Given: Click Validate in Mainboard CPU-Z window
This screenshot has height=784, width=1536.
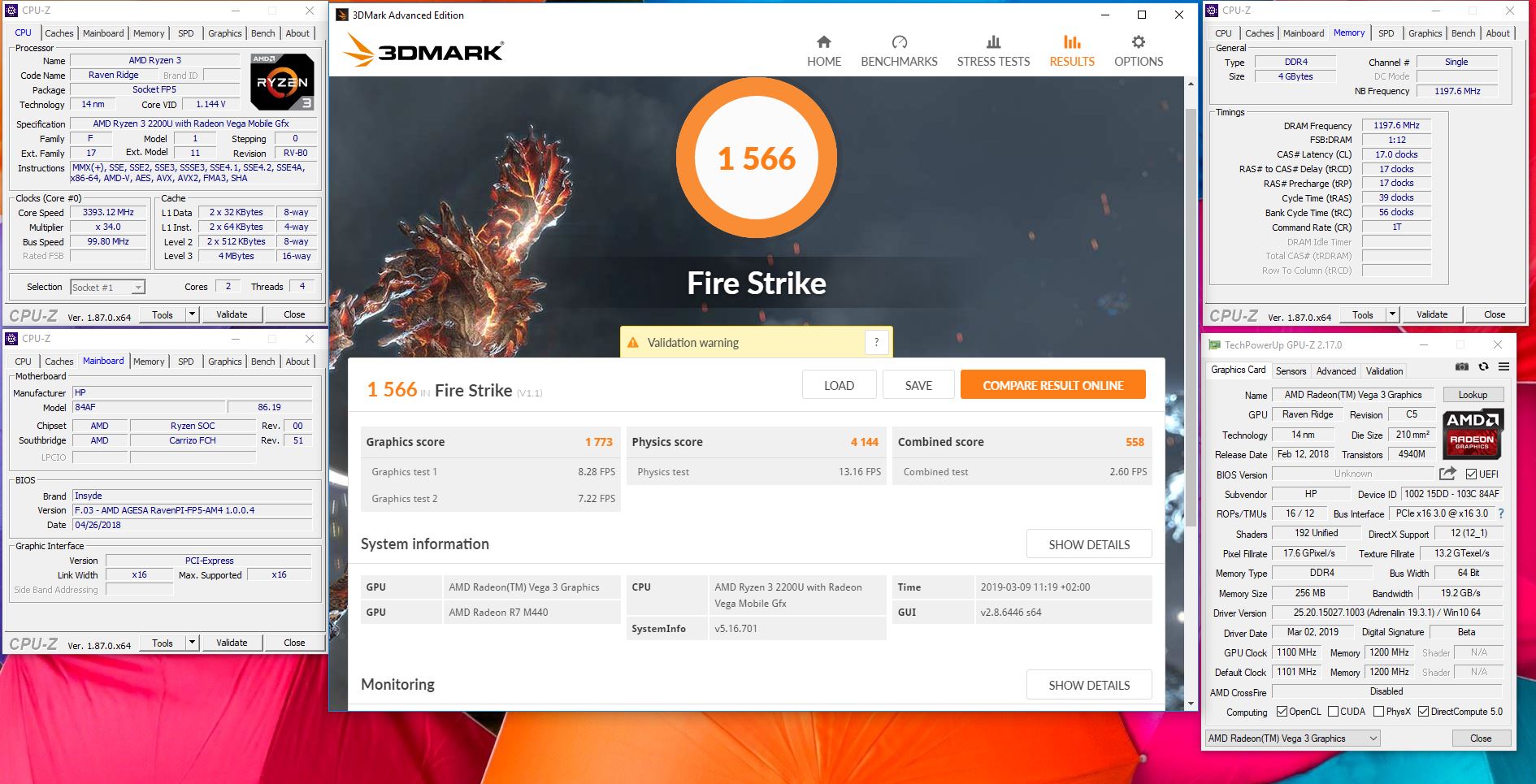Looking at the screenshot, I should click(x=232, y=643).
